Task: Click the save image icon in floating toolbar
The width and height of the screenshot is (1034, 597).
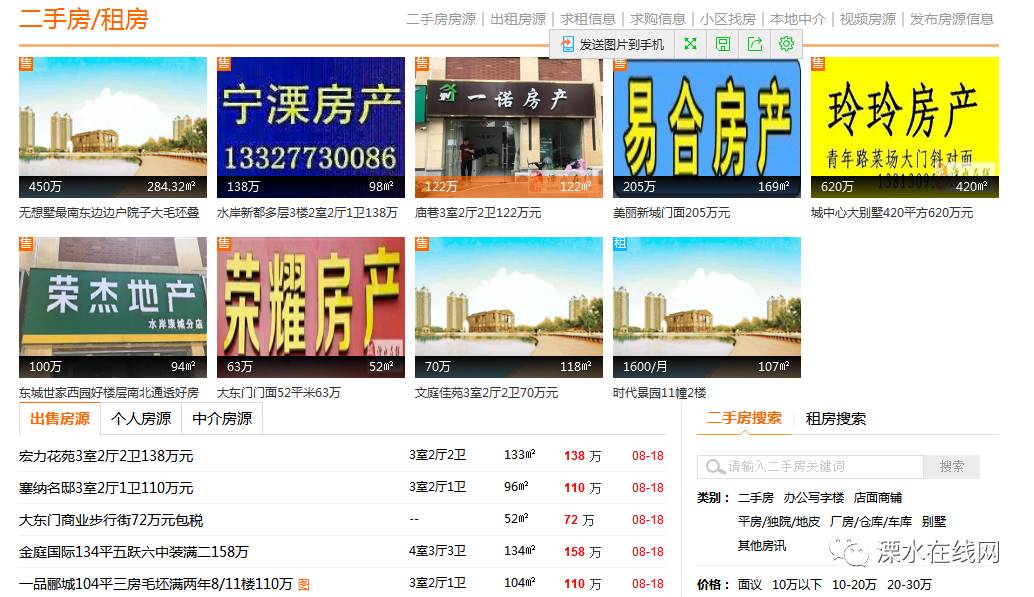Action: [x=723, y=44]
